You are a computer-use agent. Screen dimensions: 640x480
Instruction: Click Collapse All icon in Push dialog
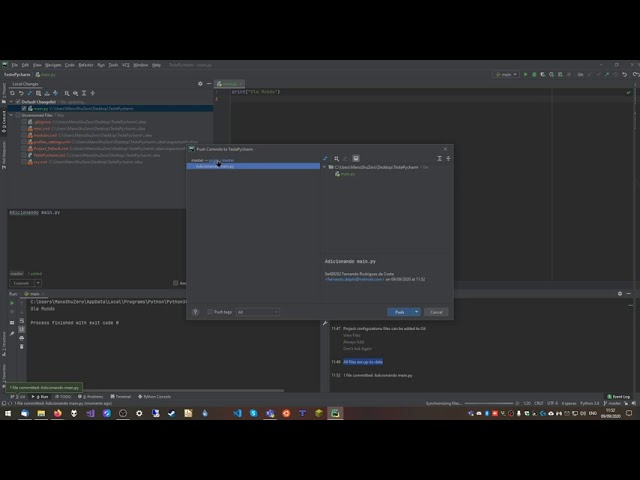click(448, 158)
